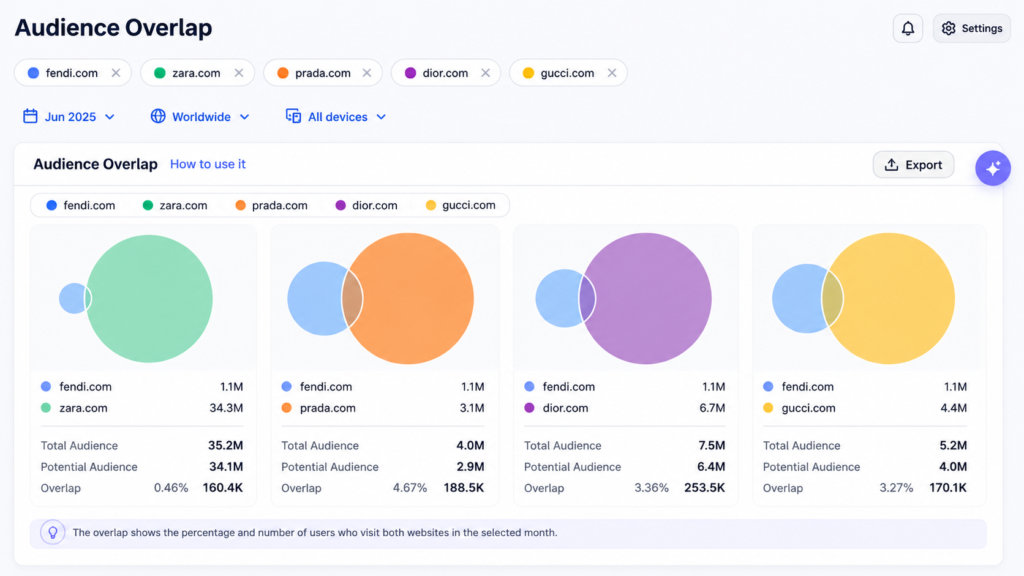Toggle prada.com in the chart legend
The height and width of the screenshot is (576, 1024).
point(271,205)
